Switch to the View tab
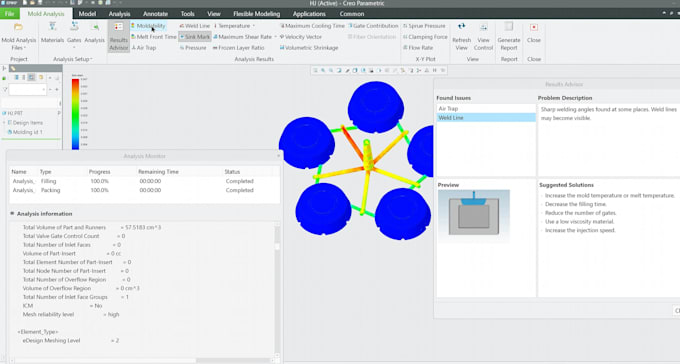 pos(214,14)
